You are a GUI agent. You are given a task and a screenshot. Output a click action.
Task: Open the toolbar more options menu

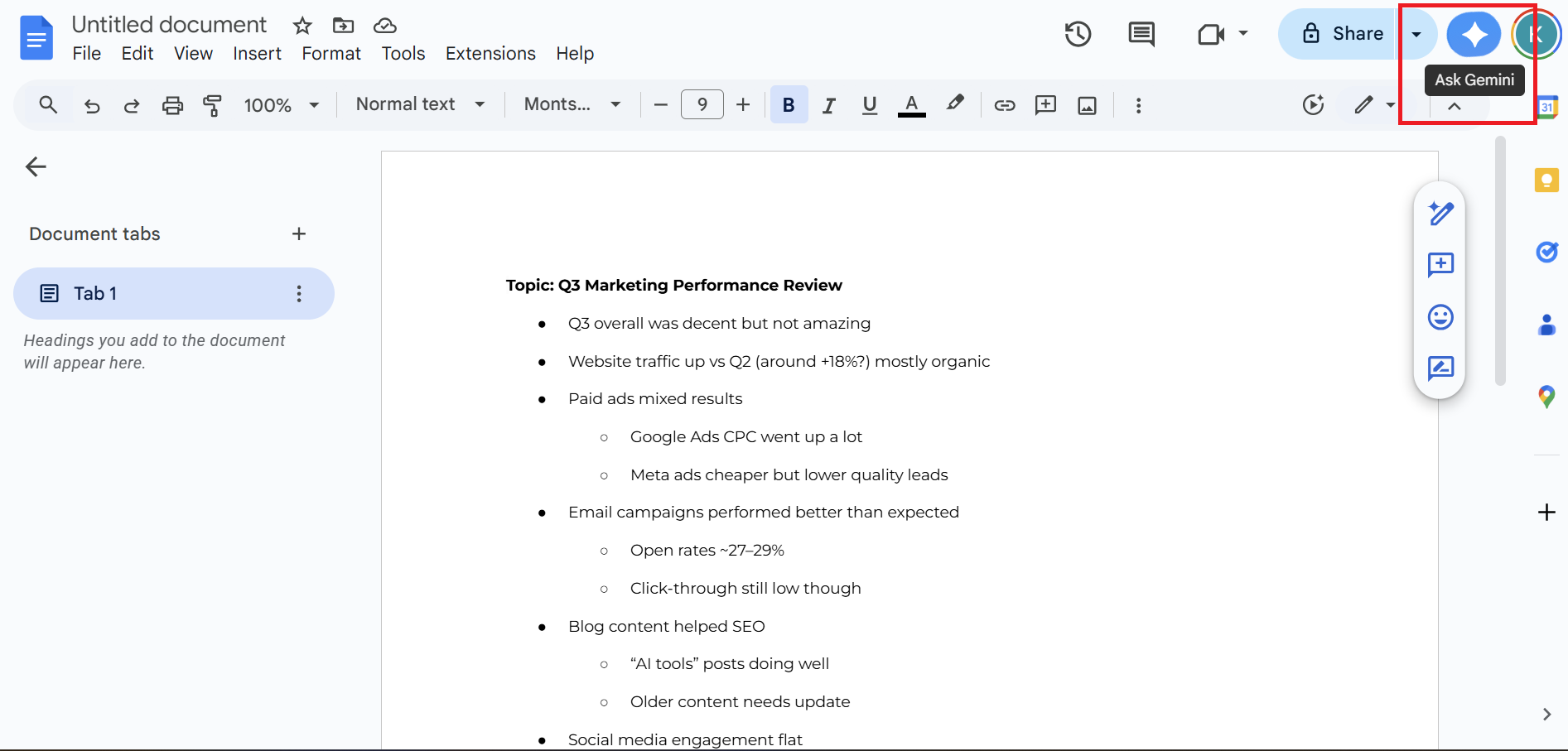1138,105
